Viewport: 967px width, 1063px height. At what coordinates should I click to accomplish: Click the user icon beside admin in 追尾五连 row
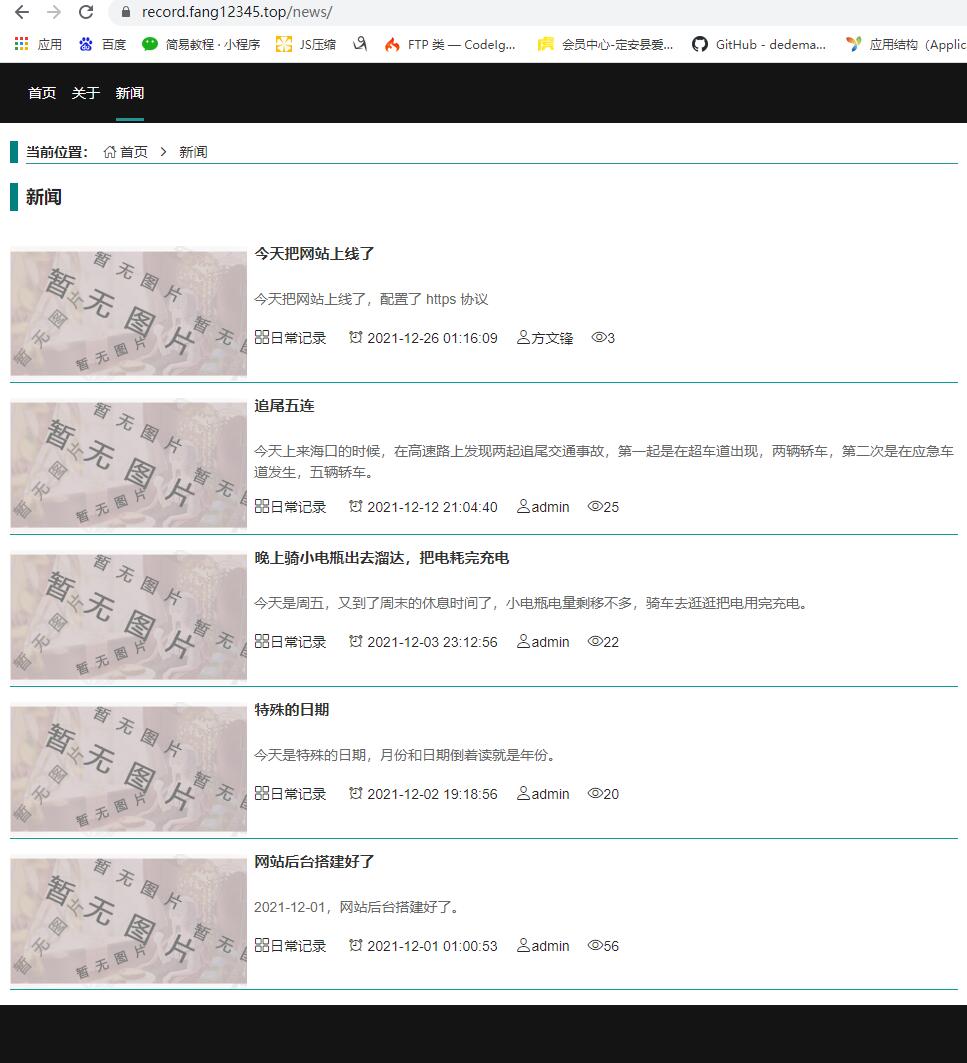click(523, 506)
